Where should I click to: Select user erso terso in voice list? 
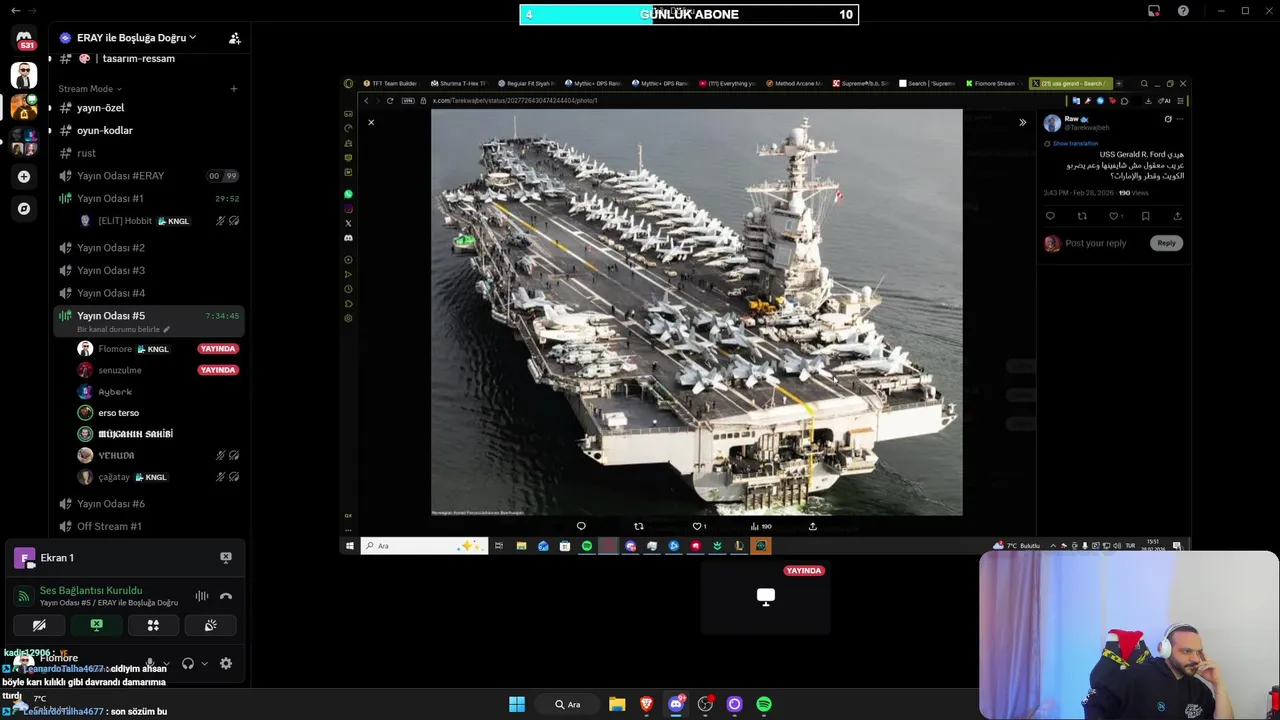tap(158, 413)
